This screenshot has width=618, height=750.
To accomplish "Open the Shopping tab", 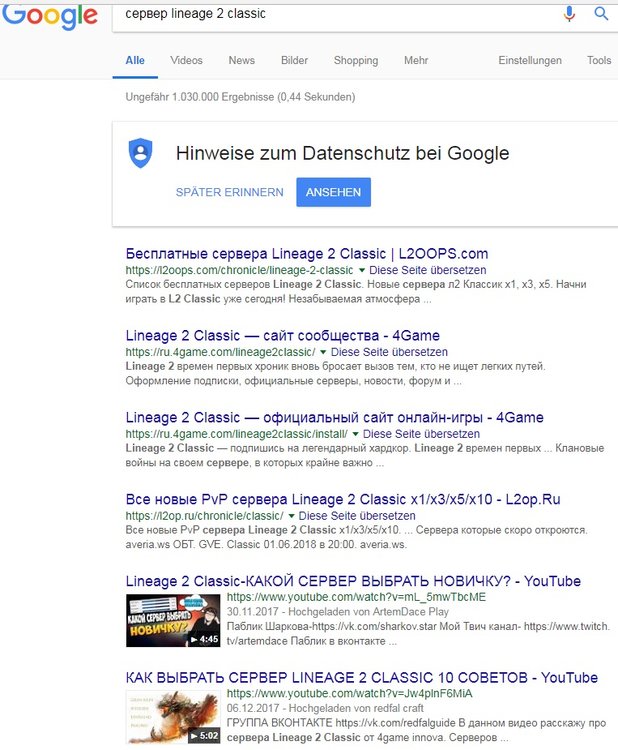I will click(356, 60).
